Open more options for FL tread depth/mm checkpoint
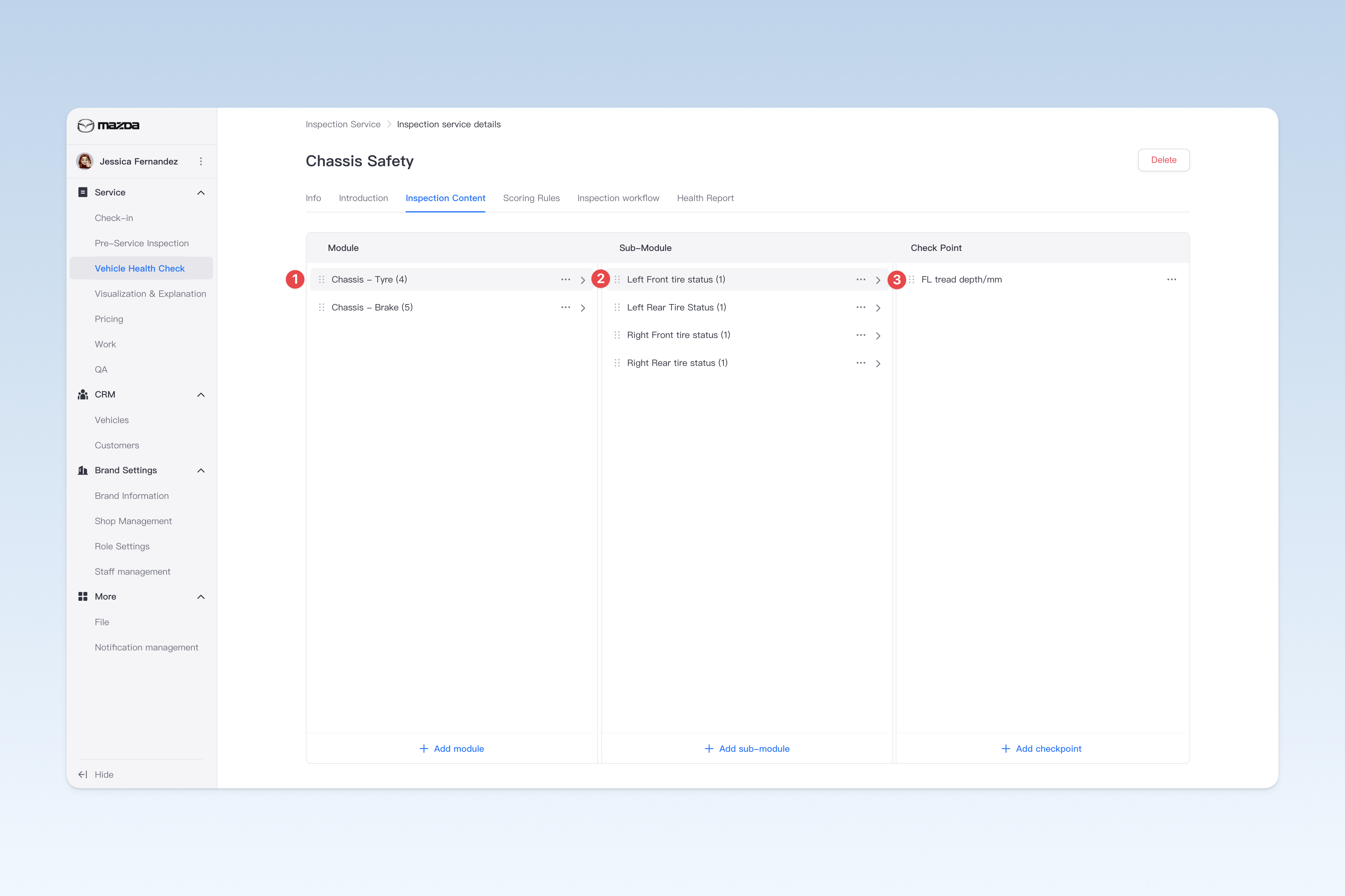The width and height of the screenshot is (1345, 896). (1171, 280)
